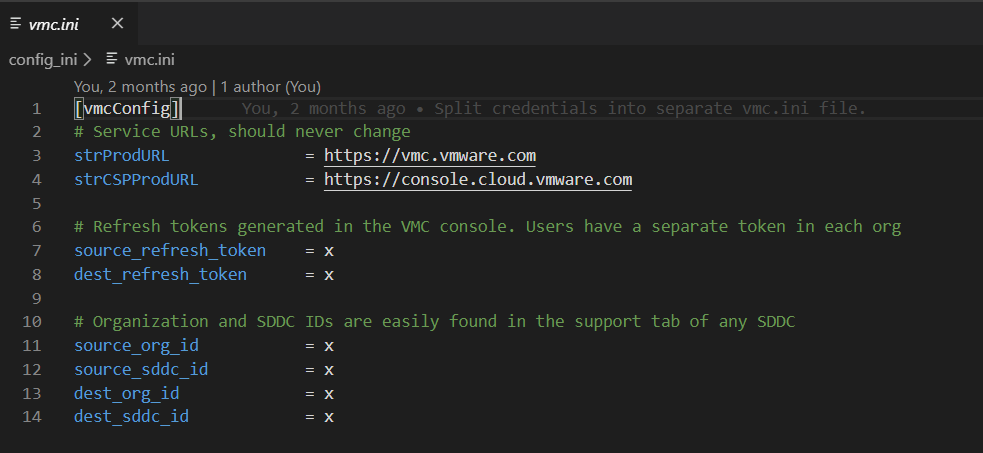This screenshot has height=453, width=983.
Task: Open the https://vmc.vmware.com link
Action: [430, 156]
